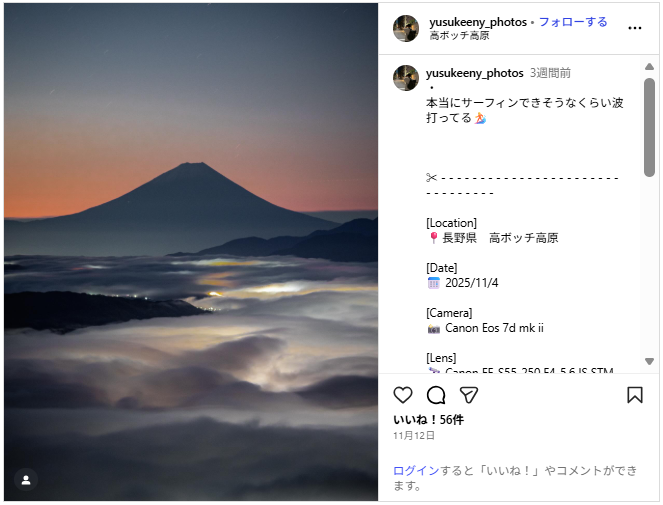The image size is (663, 505).
Task: Click the caption scrollbar down arrow
Action: click(x=649, y=361)
